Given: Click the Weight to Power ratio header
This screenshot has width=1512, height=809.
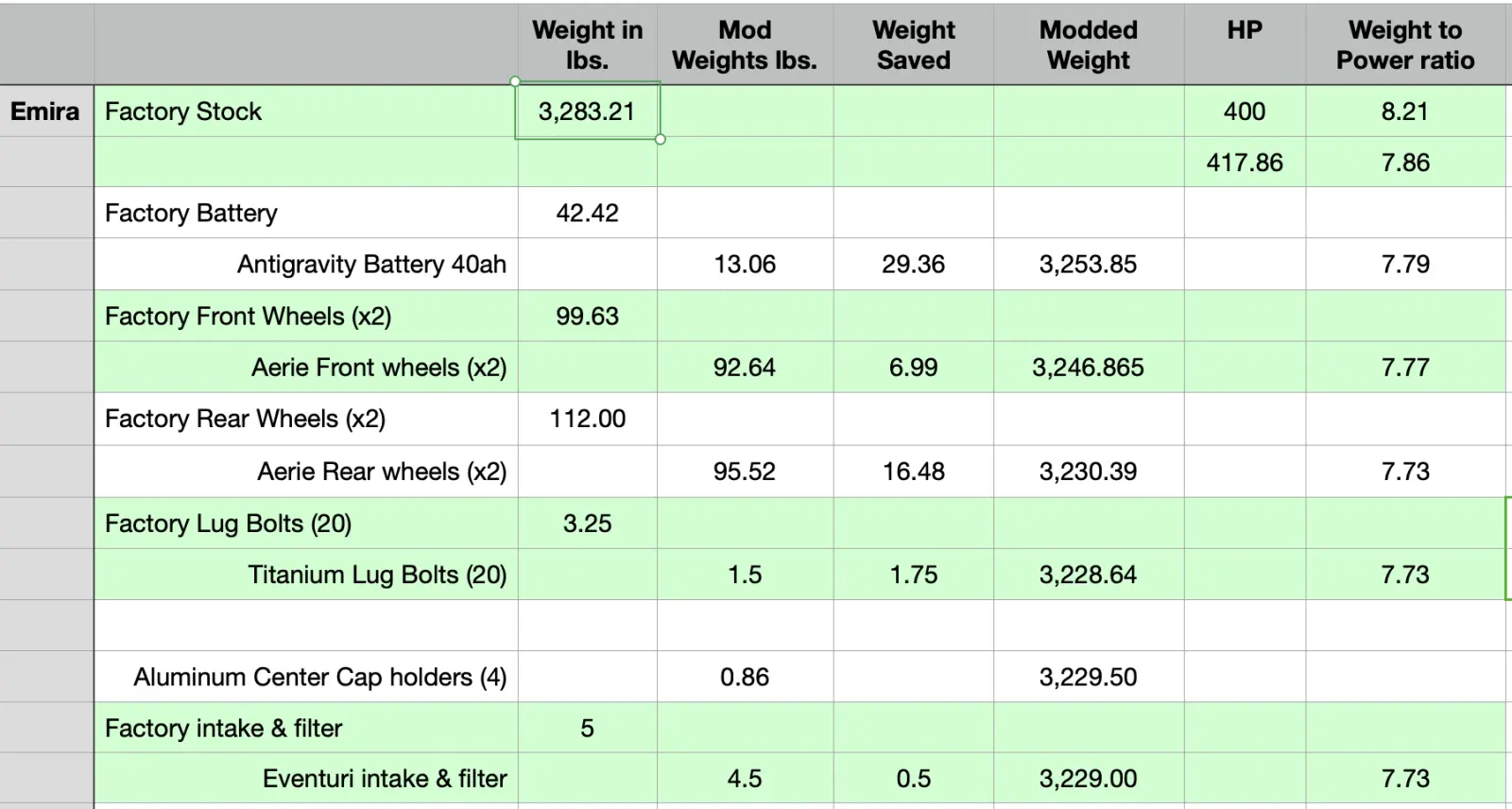Looking at the screenshot, I should click(x=1404, y=45).
